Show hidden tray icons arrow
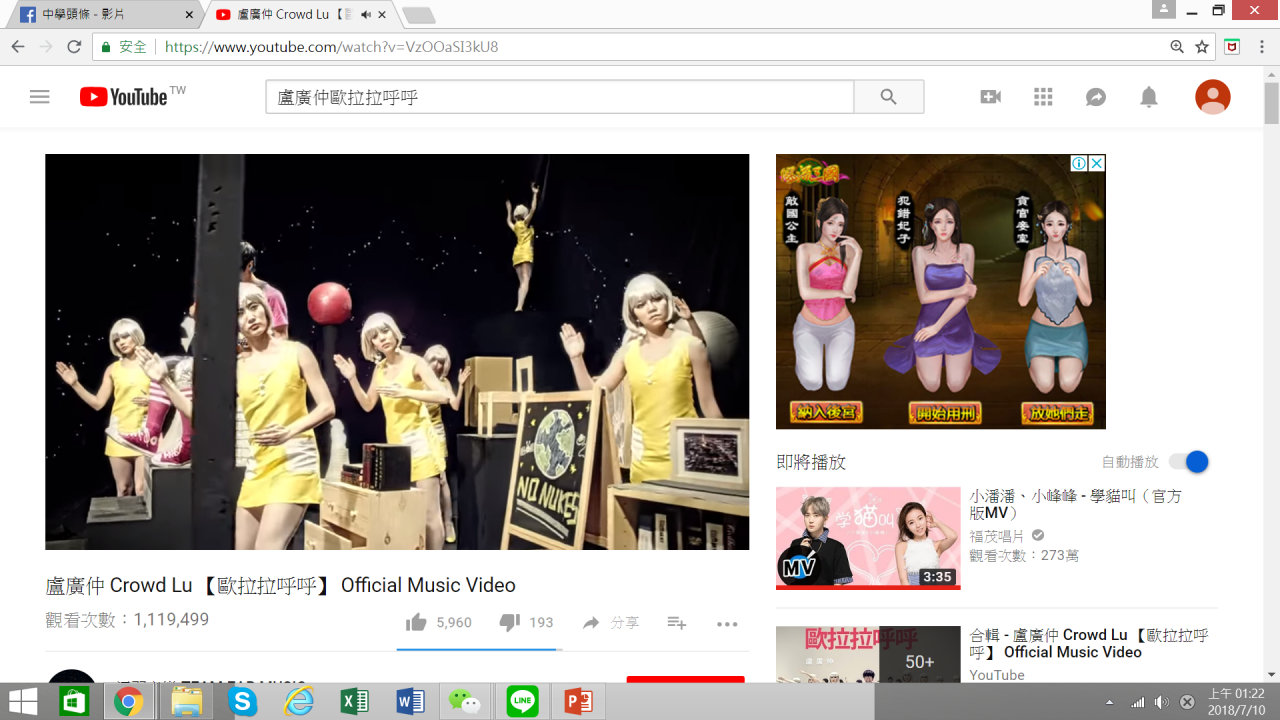This screenshot has height=720, width=1280. (x=1109, y=702)
